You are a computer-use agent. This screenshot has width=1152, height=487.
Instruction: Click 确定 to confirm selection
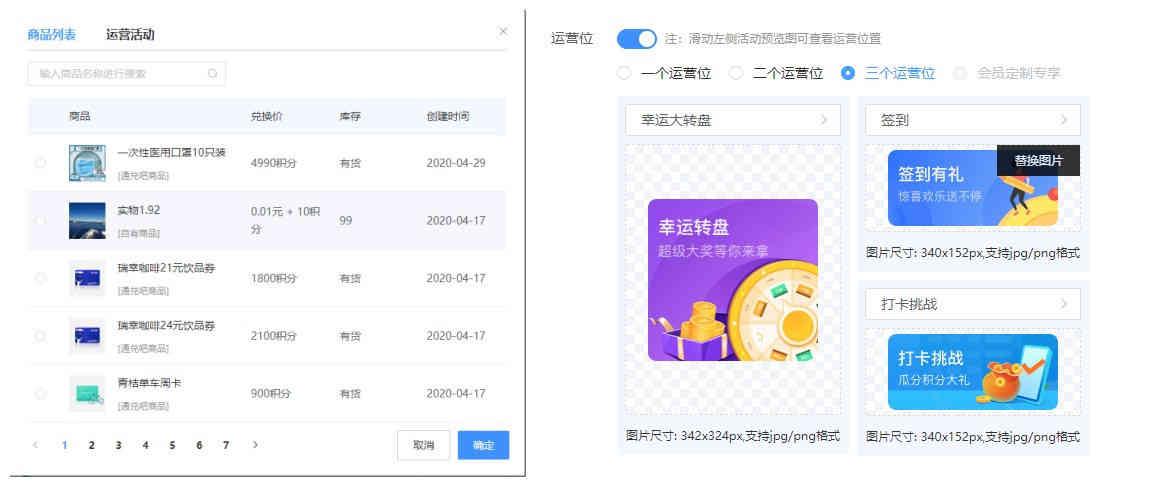483,445
